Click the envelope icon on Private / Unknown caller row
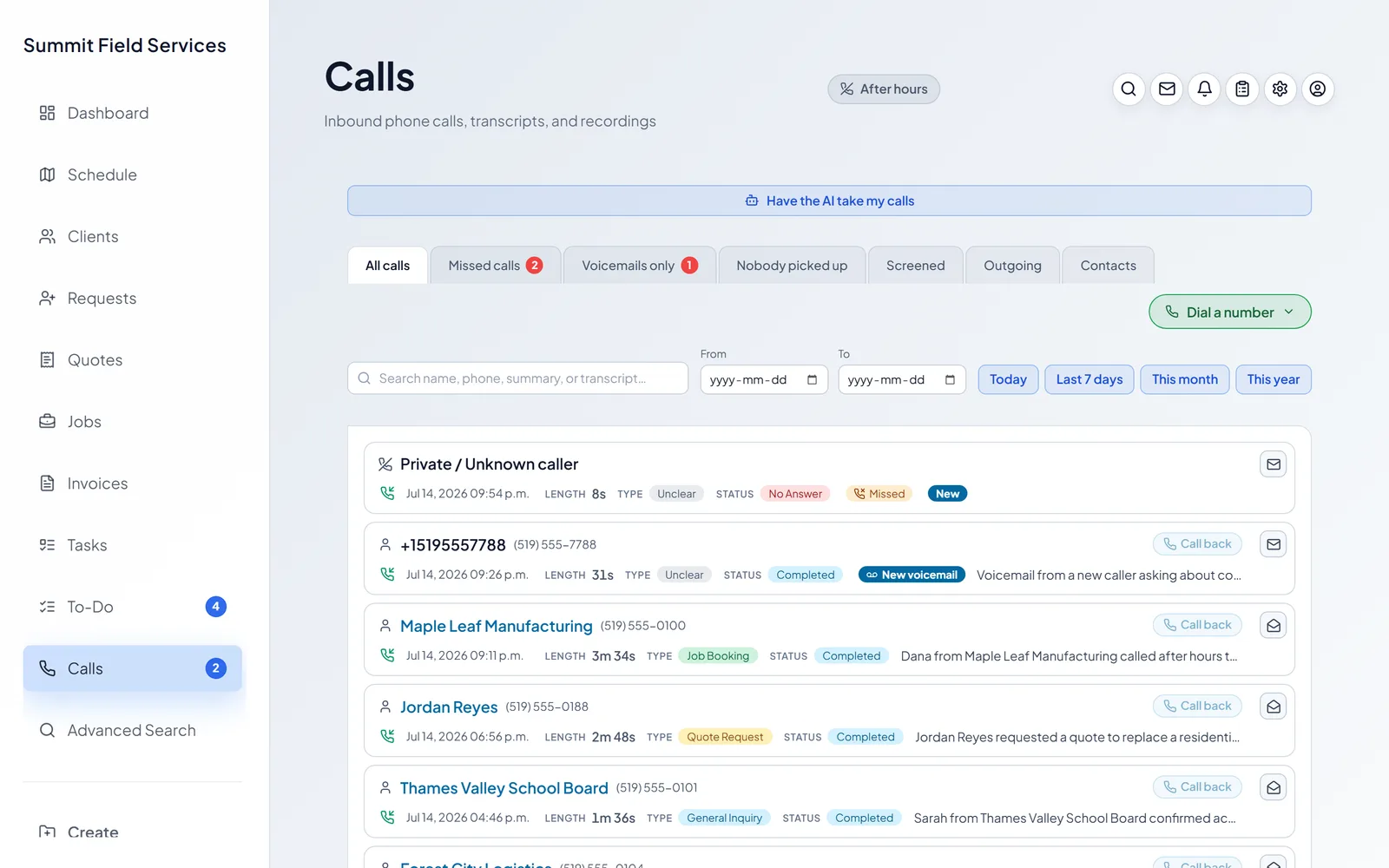 (1274, 464)
